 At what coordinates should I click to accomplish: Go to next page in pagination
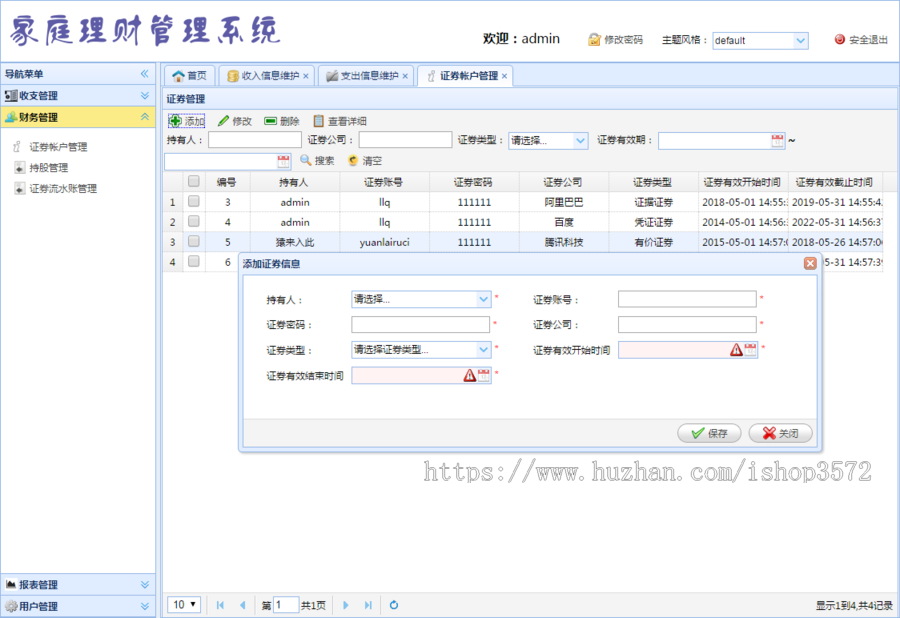[346, 605]
